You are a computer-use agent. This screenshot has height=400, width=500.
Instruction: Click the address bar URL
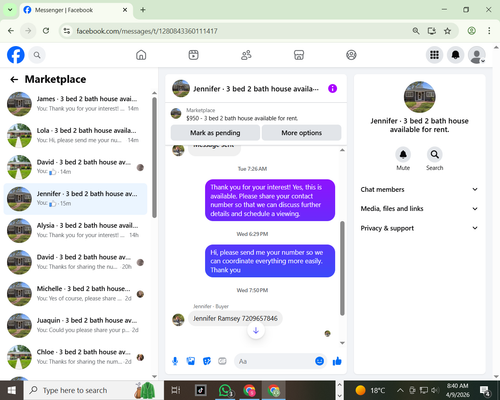pyautogui.click(x=147, y=31)
